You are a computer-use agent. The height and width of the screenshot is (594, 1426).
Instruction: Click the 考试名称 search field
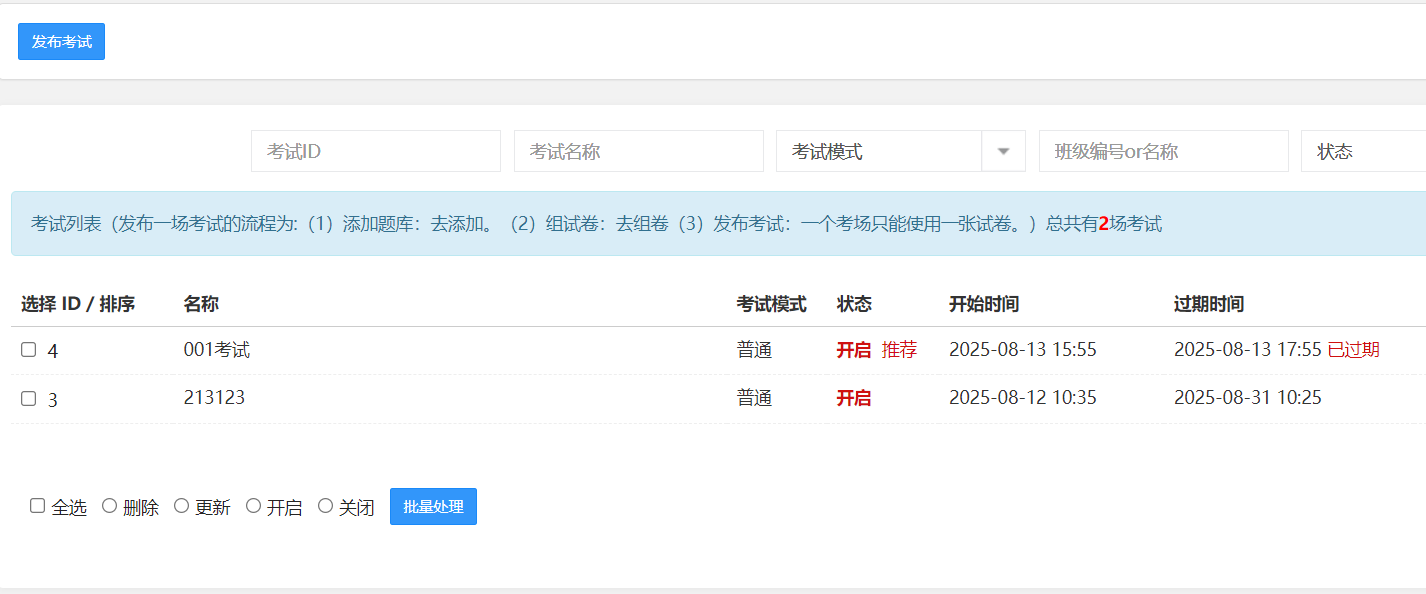coord(638,151)
